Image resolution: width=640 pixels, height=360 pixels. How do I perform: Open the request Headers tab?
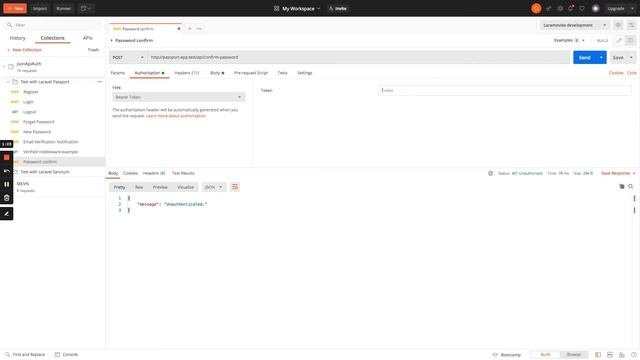tap(187, 73)
